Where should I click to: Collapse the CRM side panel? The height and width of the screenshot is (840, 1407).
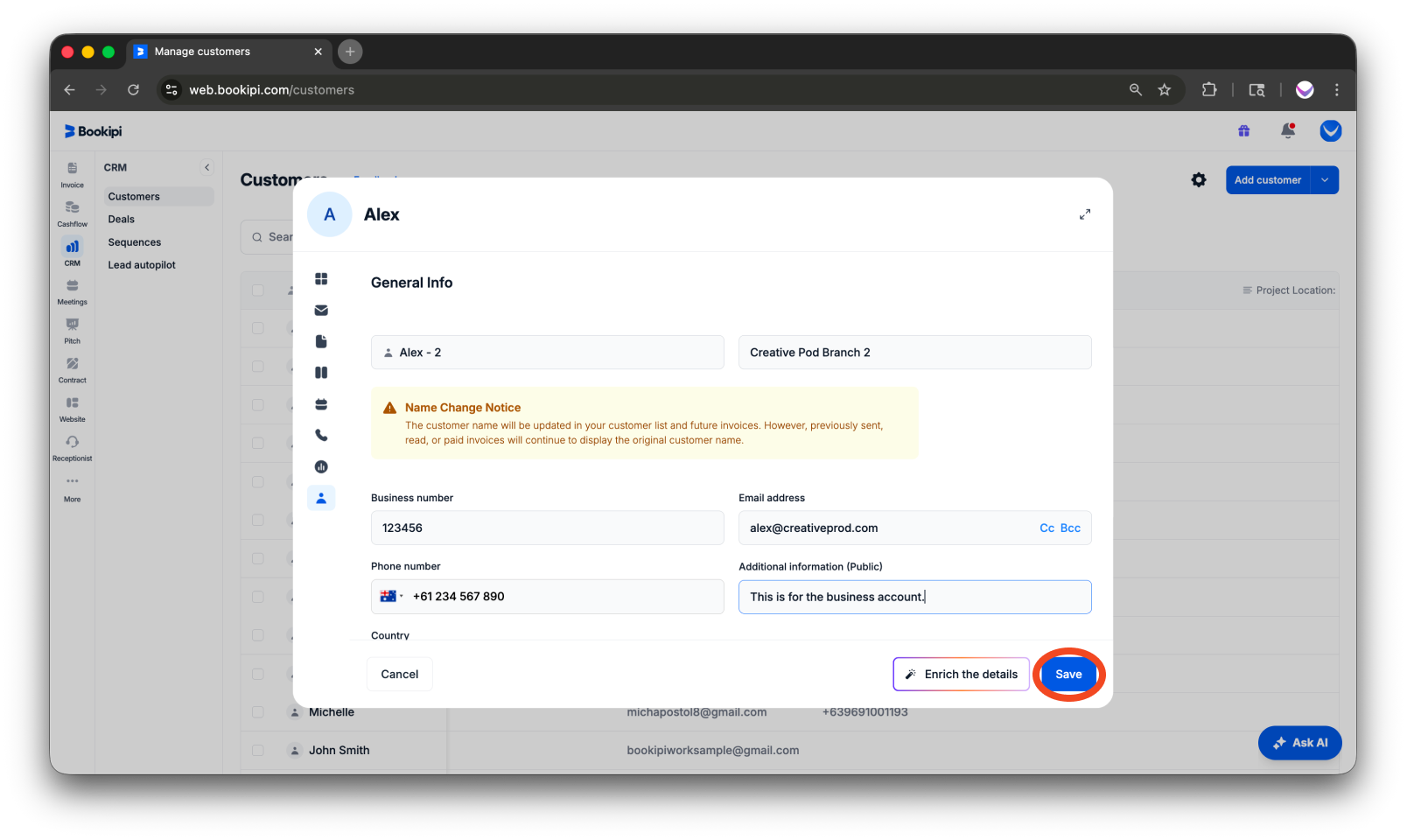[207, 167]
